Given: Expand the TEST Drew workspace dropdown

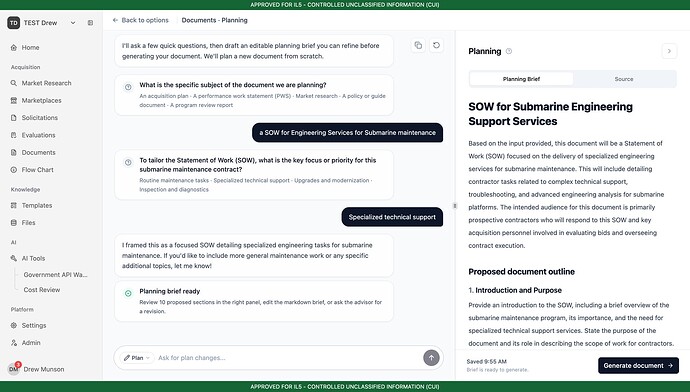Looking at the screenshot, I should [73, 22].
